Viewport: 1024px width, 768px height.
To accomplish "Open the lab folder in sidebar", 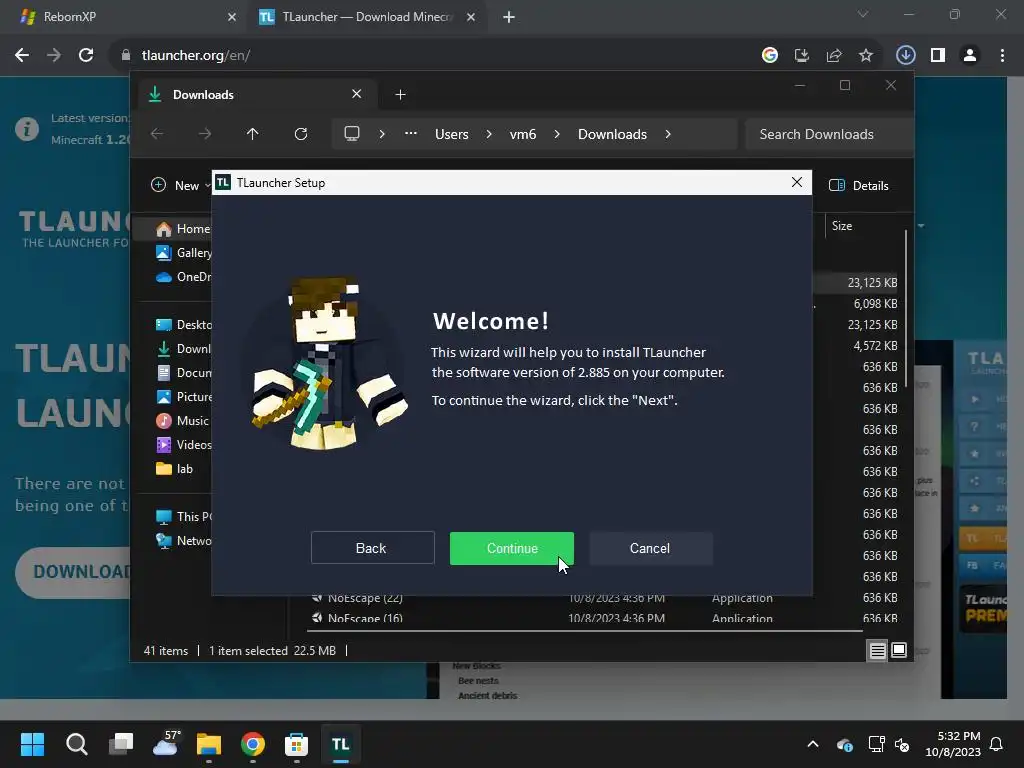I will click(175, 469).
